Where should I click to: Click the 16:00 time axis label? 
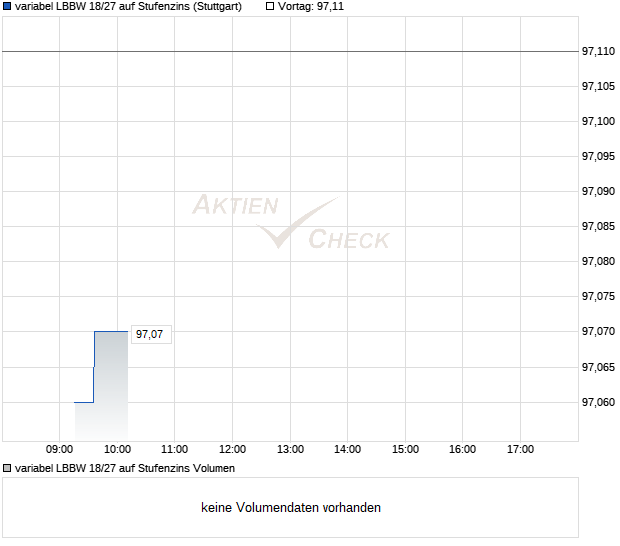[462, 450]
